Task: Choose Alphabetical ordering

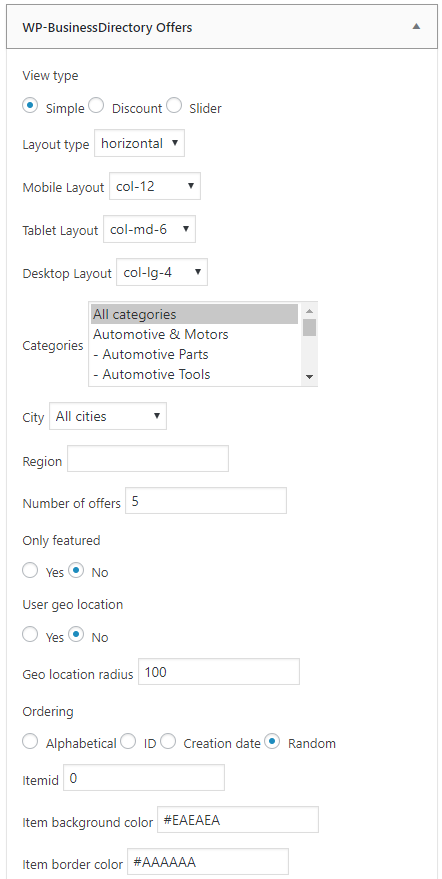Action: [x=30, y=741]
